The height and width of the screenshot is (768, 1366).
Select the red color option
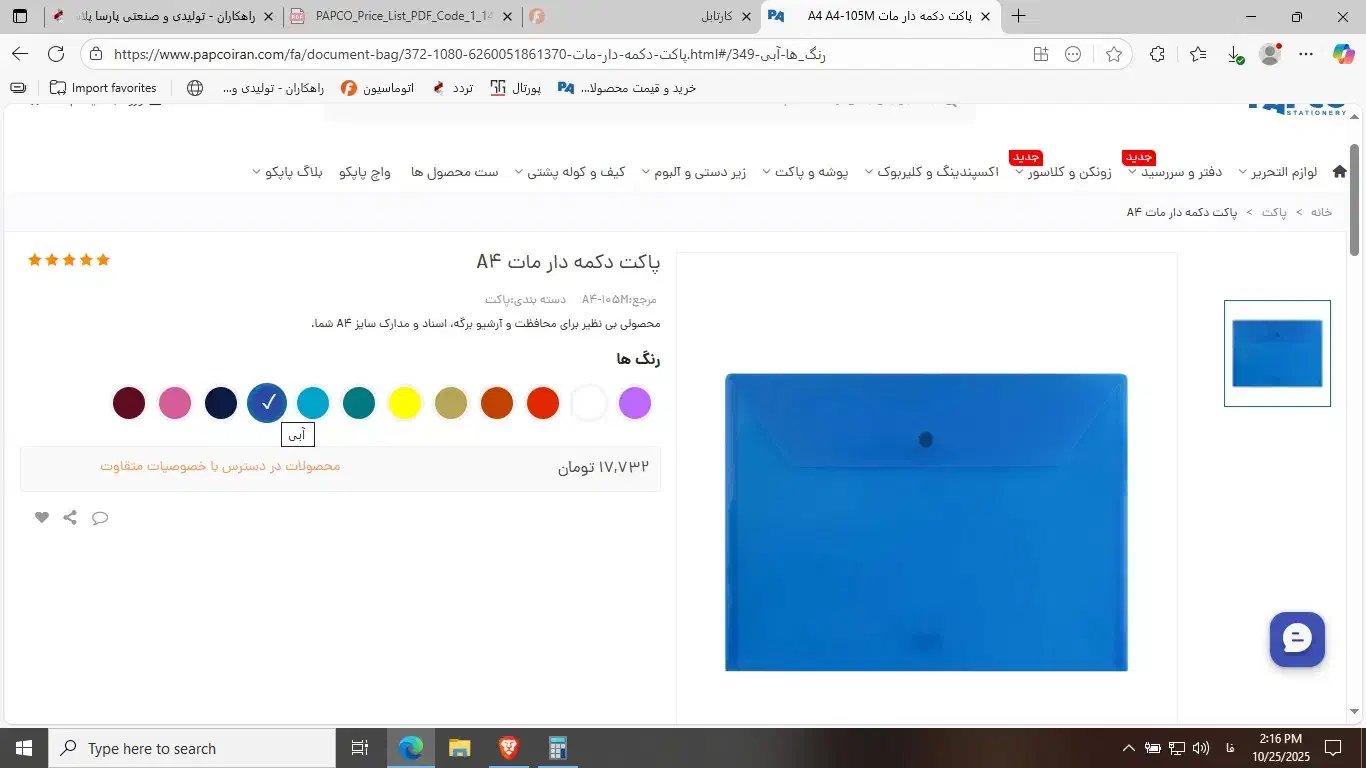pos(543,402)
